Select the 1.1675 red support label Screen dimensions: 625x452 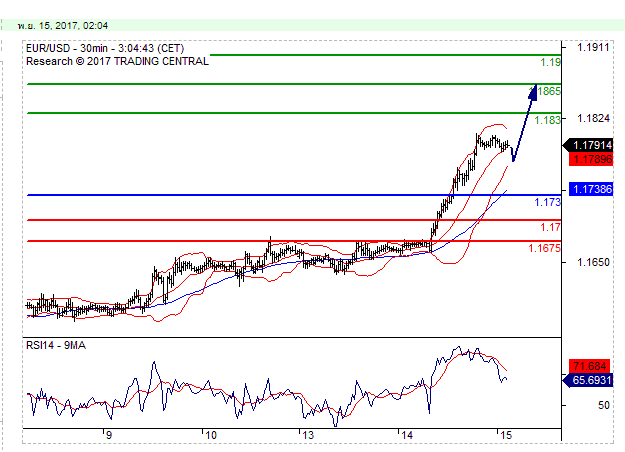point(545,248)
